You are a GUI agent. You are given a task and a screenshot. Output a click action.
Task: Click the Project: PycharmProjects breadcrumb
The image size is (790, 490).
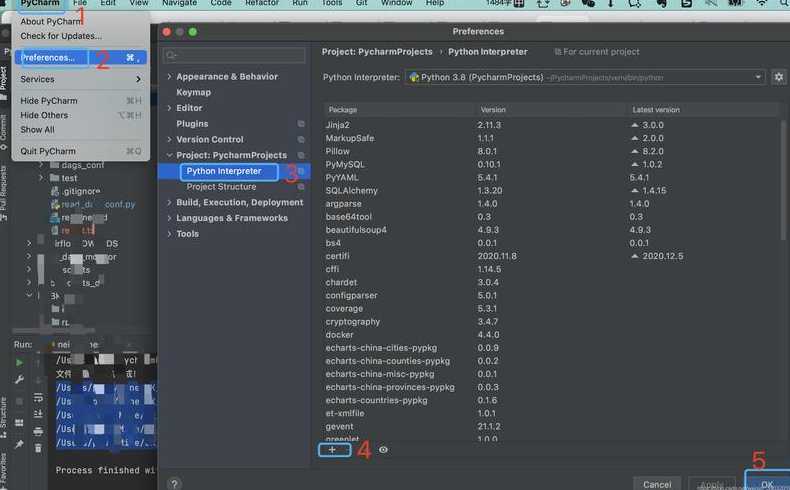(x=377, y=52)
